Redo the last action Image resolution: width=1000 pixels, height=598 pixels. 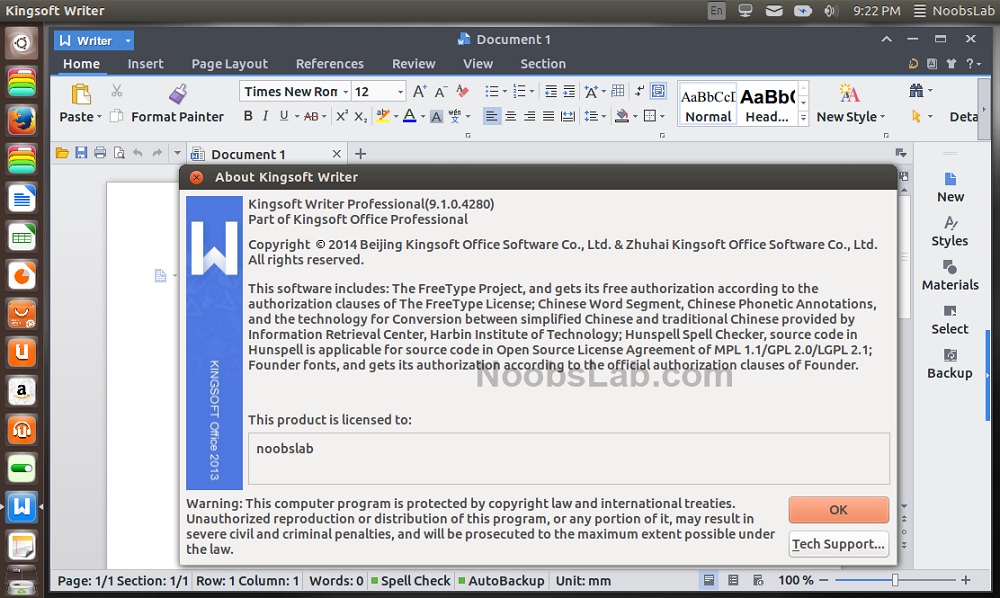pos(157,153)
